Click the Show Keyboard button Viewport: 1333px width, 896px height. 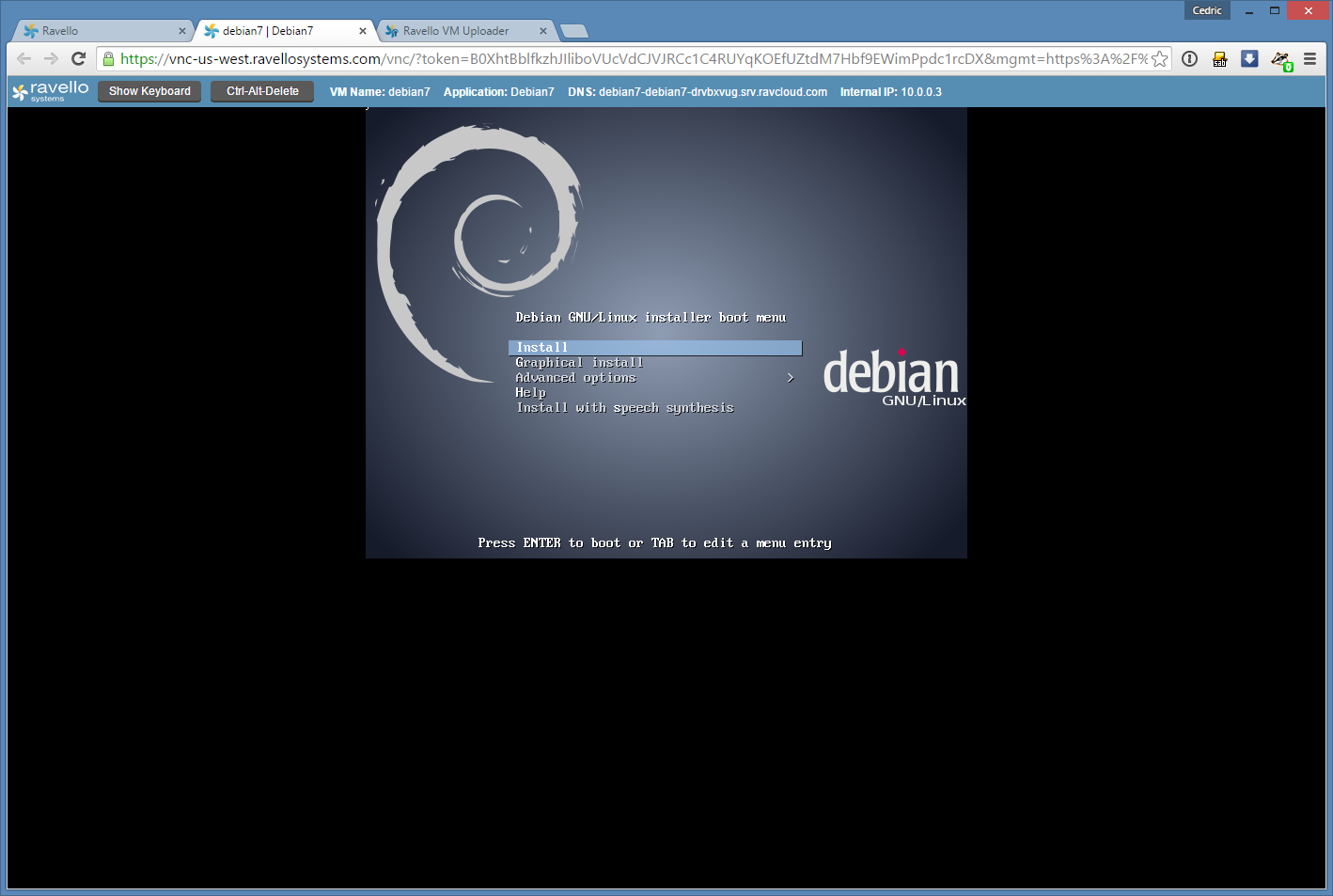click(x=149, y=91)
